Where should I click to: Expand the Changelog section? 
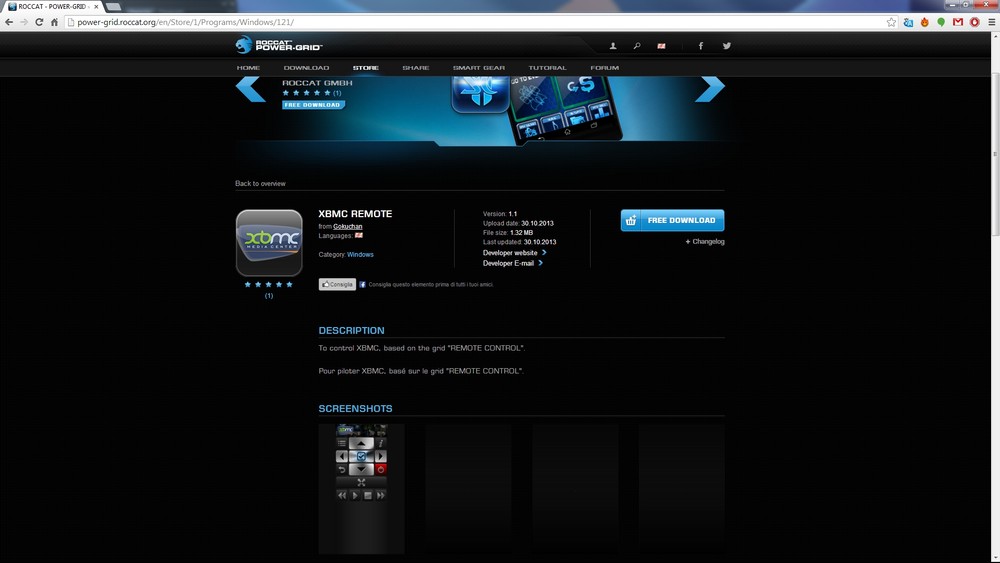706,242
